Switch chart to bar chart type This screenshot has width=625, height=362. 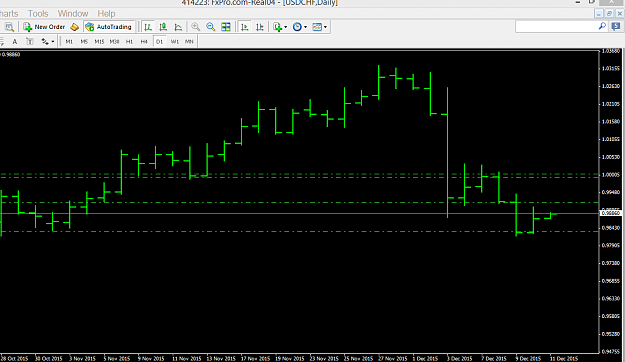[148, 27]
